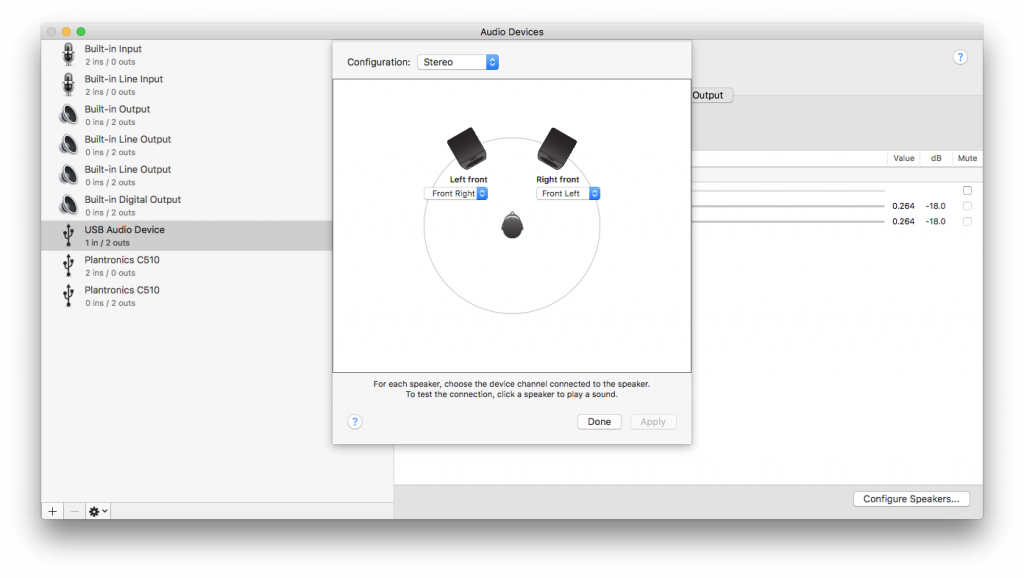Click the "Configuration:" label

click(x=379, y=62)
